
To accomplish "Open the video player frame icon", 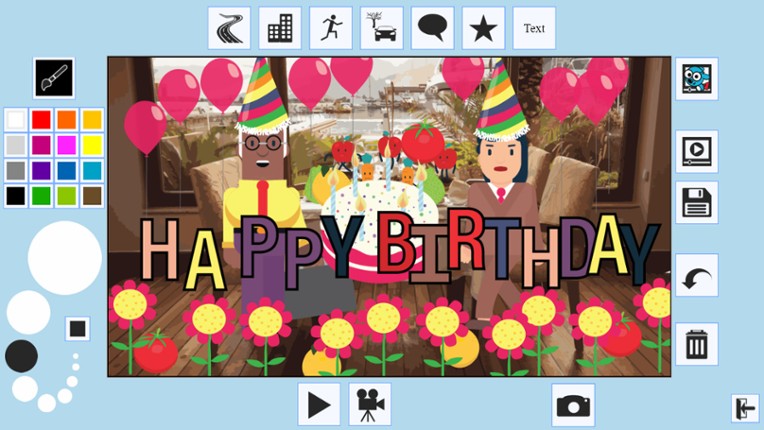I will [697, 151].
